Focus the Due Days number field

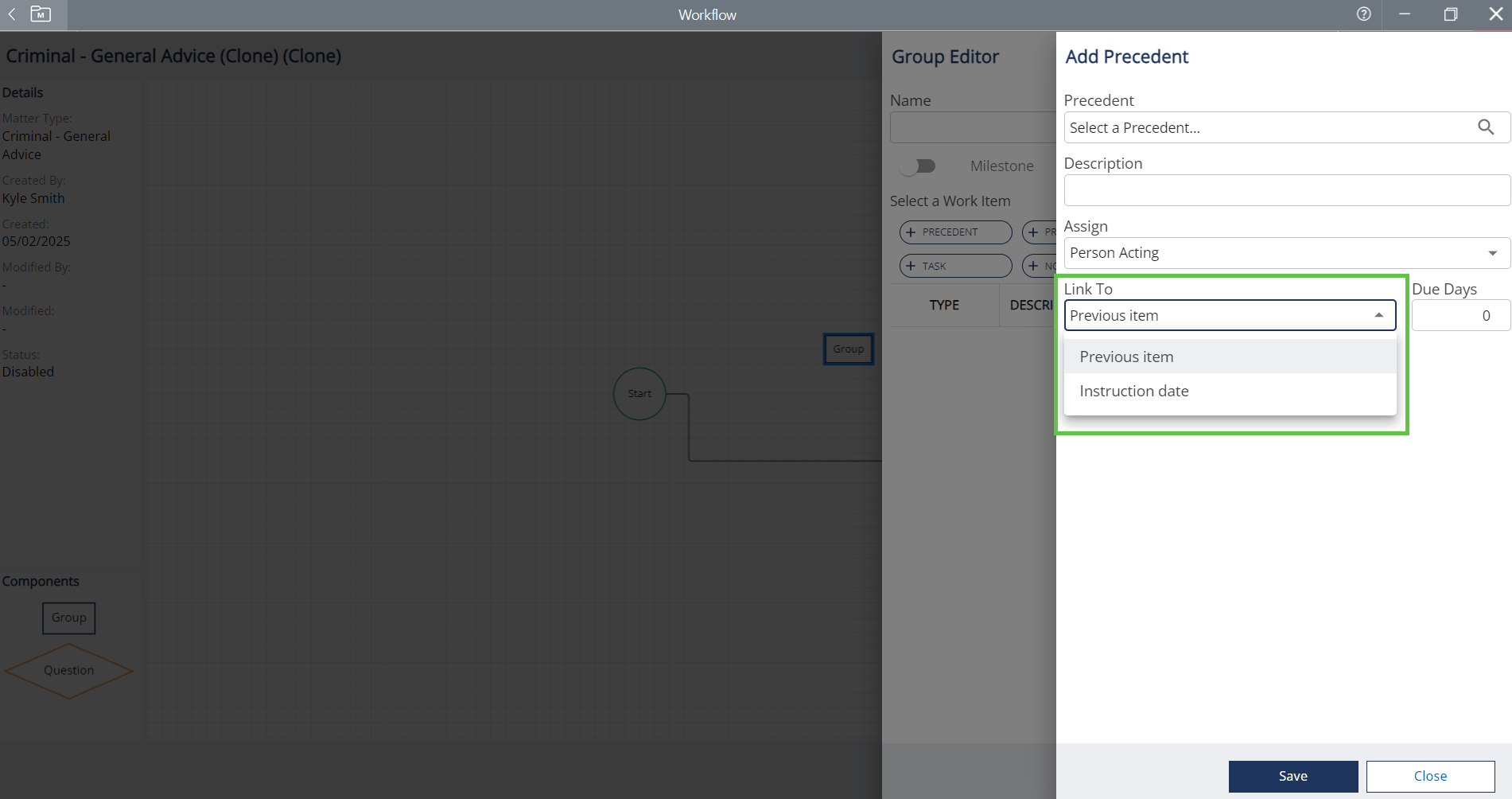click(x=1460, y=316)
